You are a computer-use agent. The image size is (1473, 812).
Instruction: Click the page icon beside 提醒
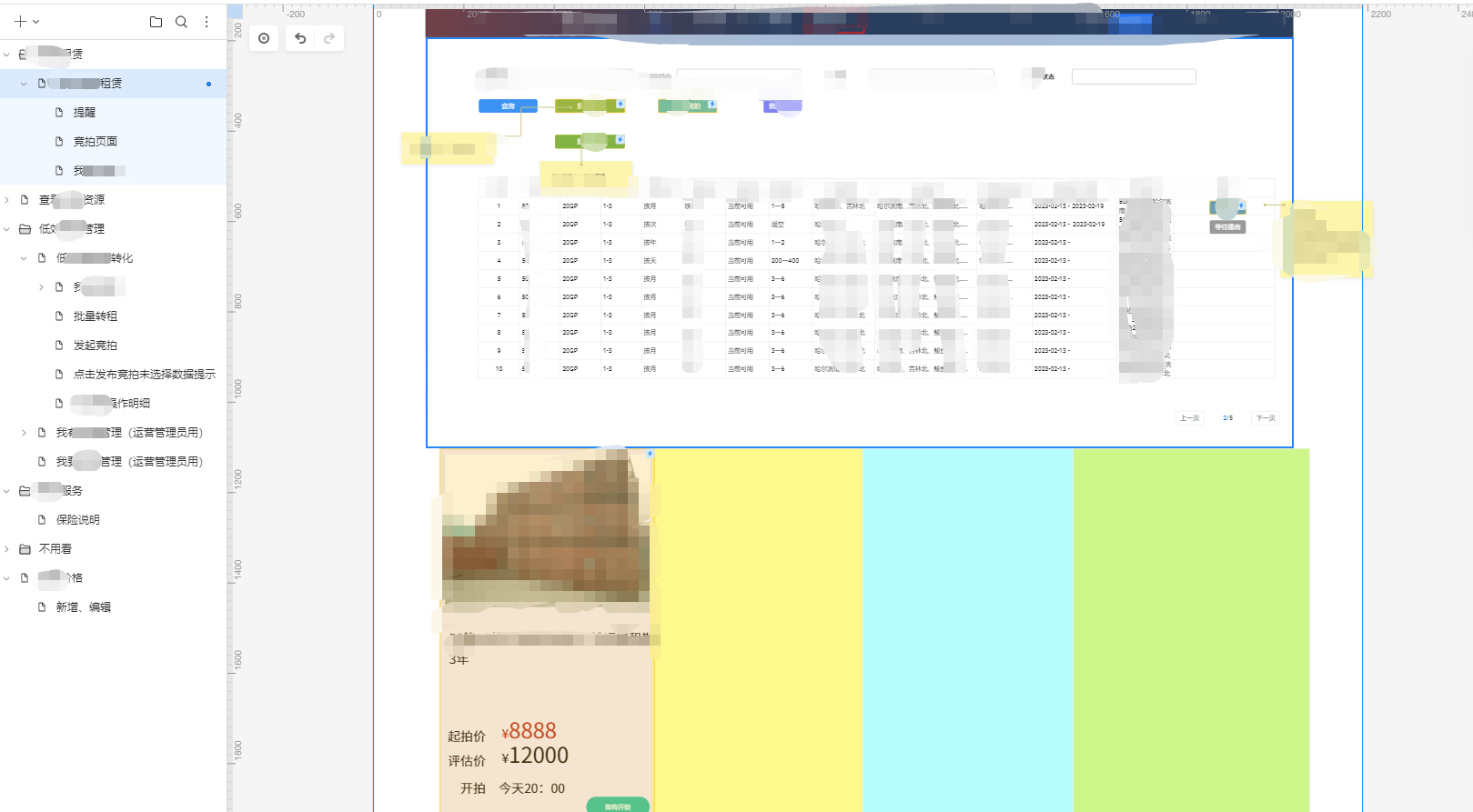59,113
